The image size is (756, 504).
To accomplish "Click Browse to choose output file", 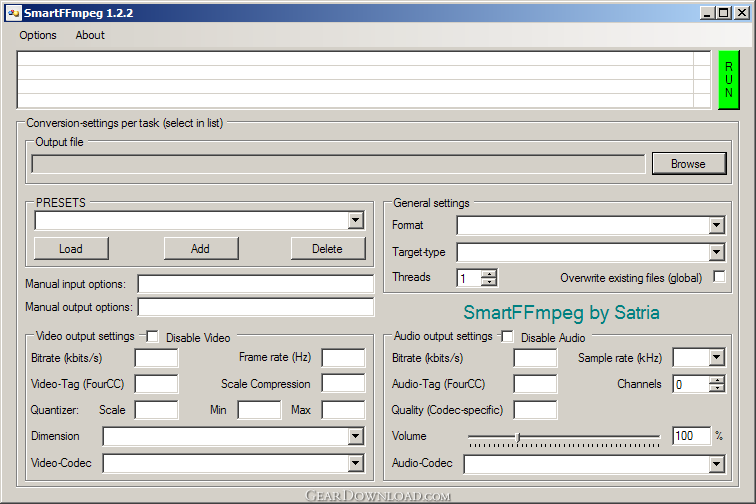I will pyautogui.click(x=688, y=164).
